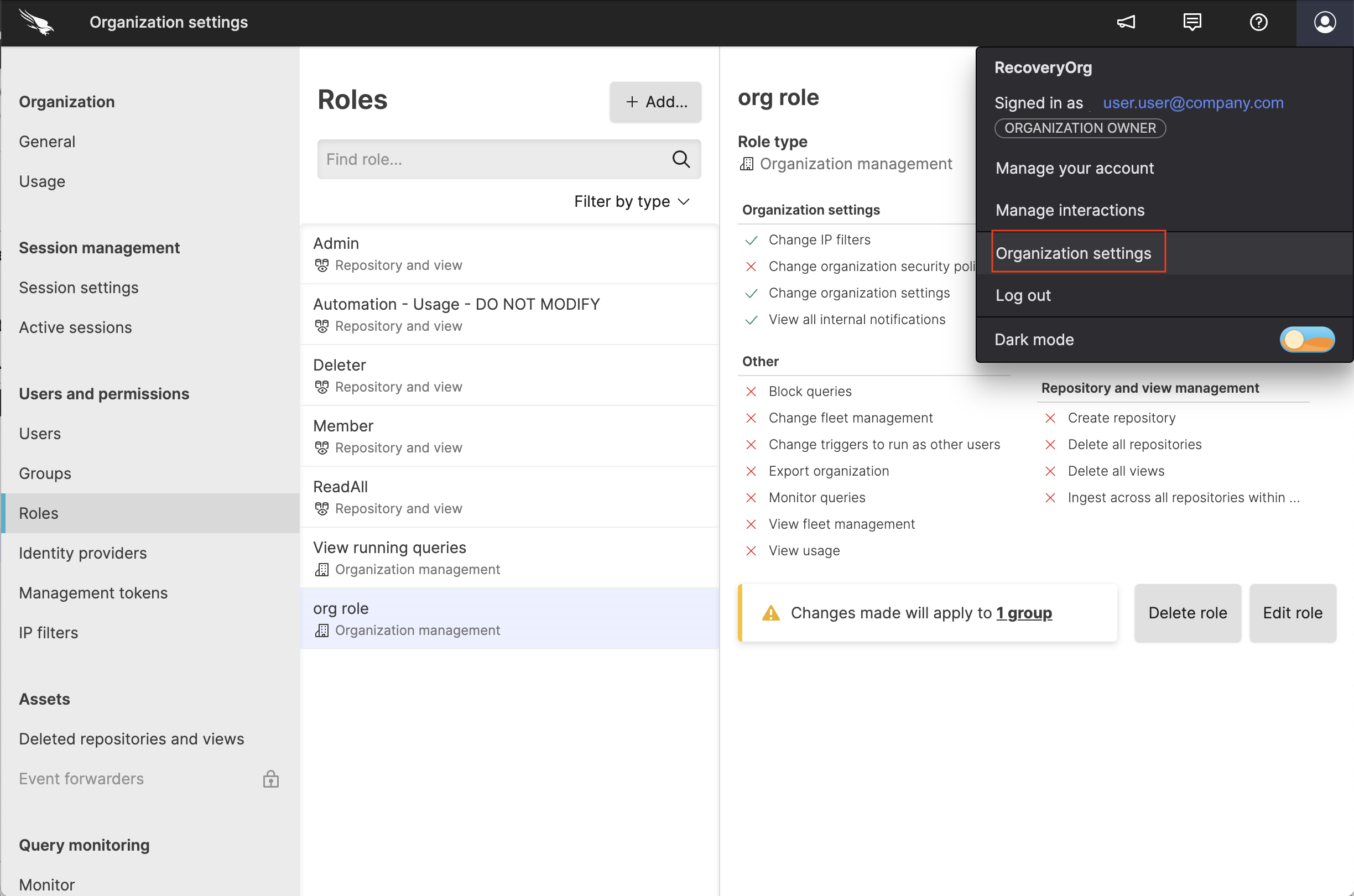This screenshot has height=896, width=1354.
Task: Open Deleted repositories and views
Action: 132,739
